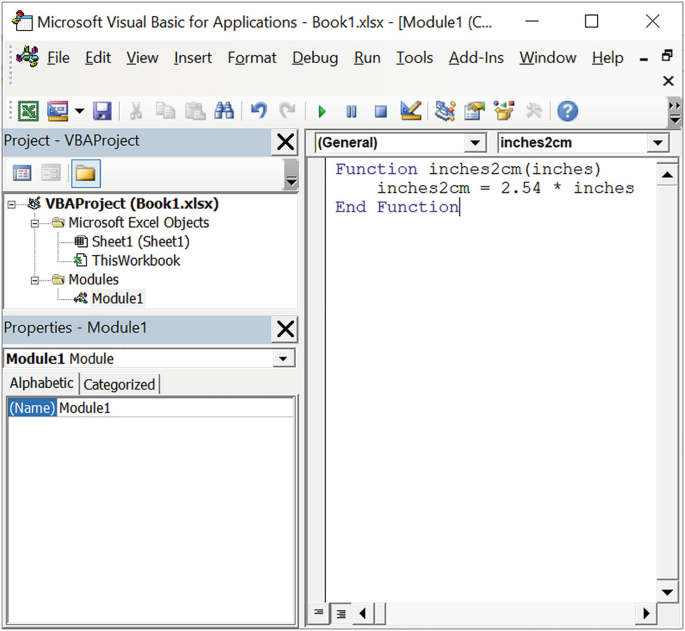Click the View Microsoft Excel icon

[x=29, y=112]
